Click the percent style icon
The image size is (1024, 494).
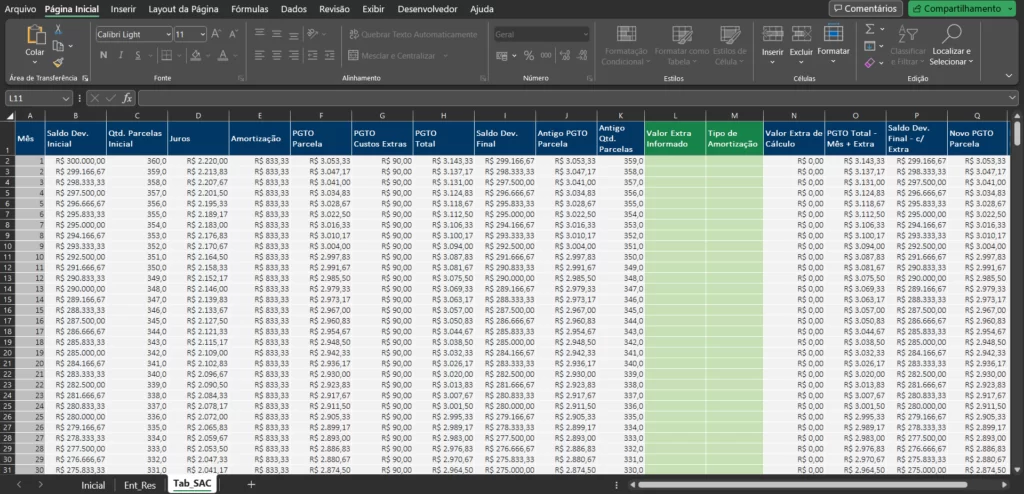529,56
